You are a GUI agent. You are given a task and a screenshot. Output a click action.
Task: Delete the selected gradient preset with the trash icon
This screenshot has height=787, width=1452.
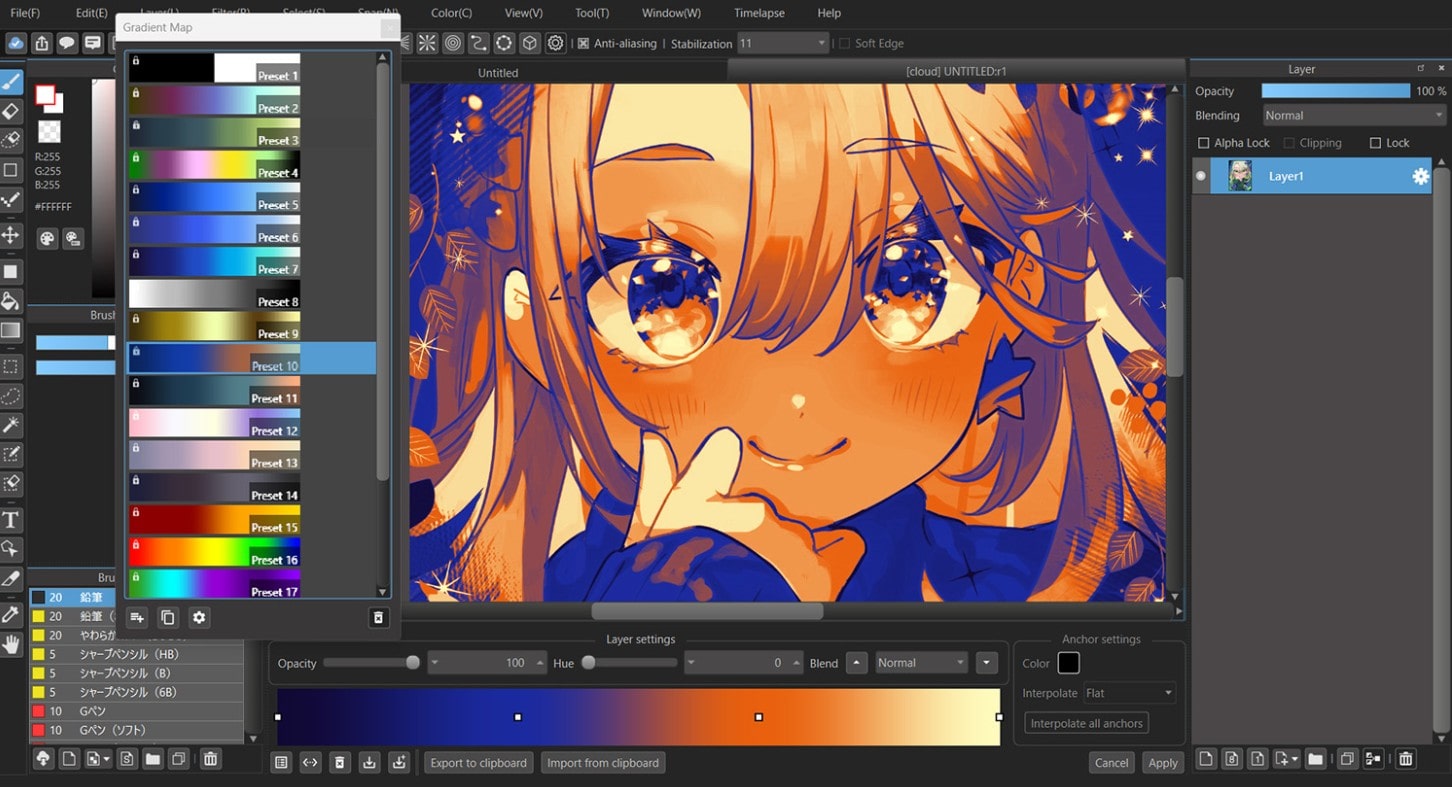click(x=378, y=618)
